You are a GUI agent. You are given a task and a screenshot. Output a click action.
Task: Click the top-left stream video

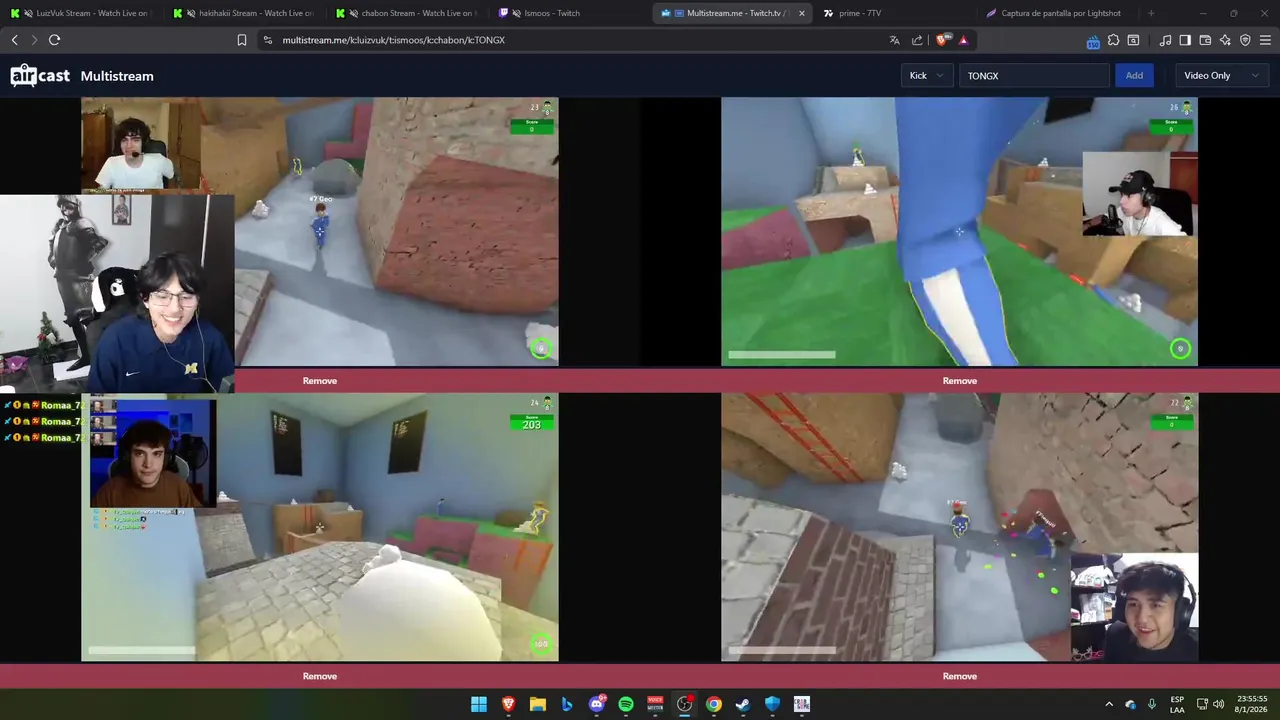[x=320, y=232]
